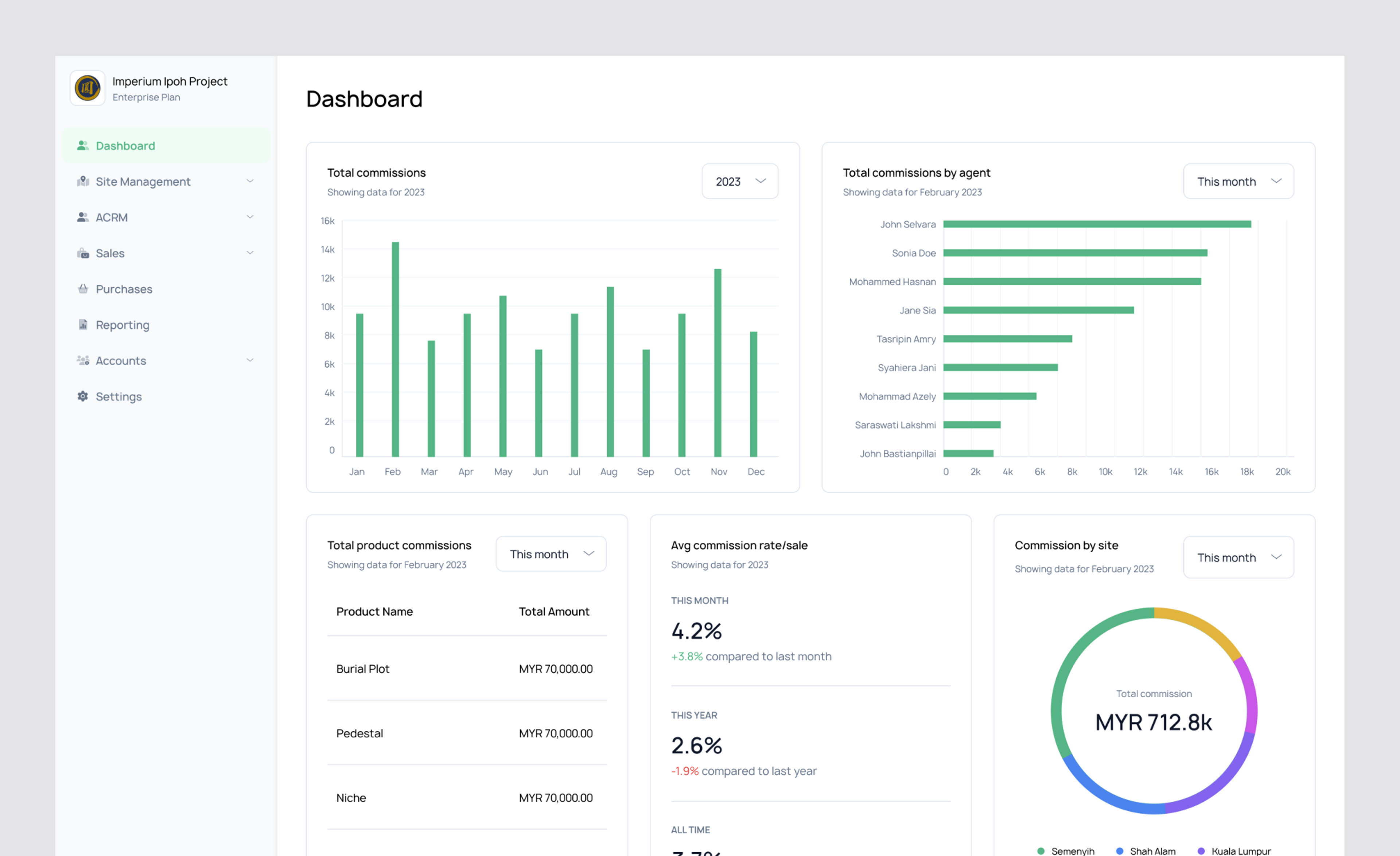Click the February bar in commissions chart
This screenshot has width=1400, height=856.
[396, 349]
